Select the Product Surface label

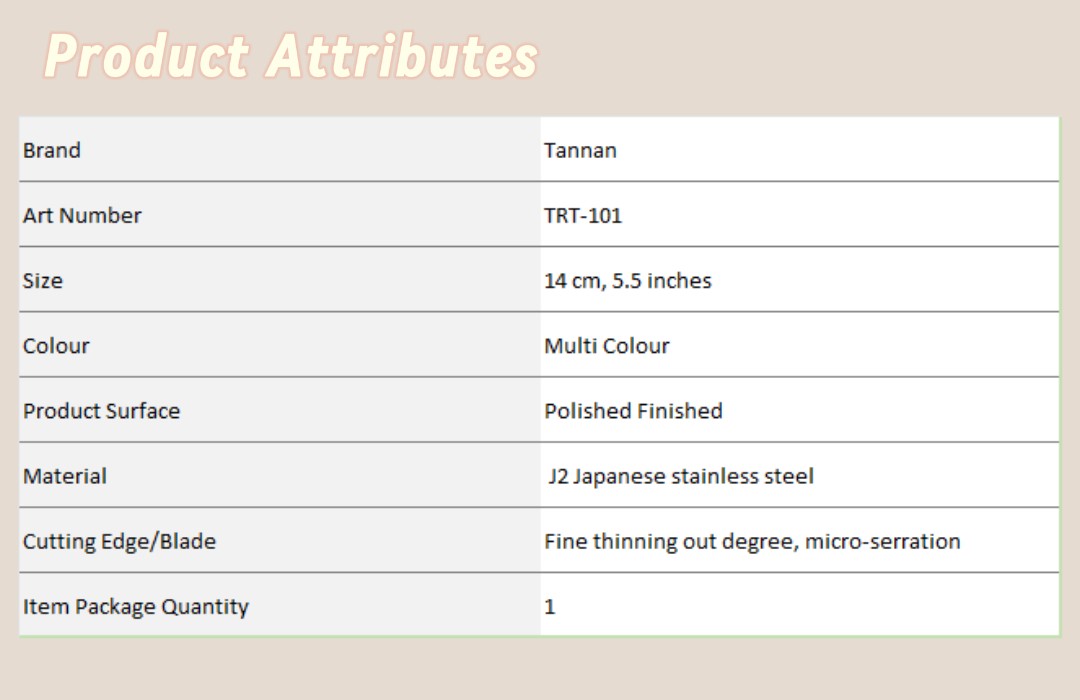tap(101, 411)
